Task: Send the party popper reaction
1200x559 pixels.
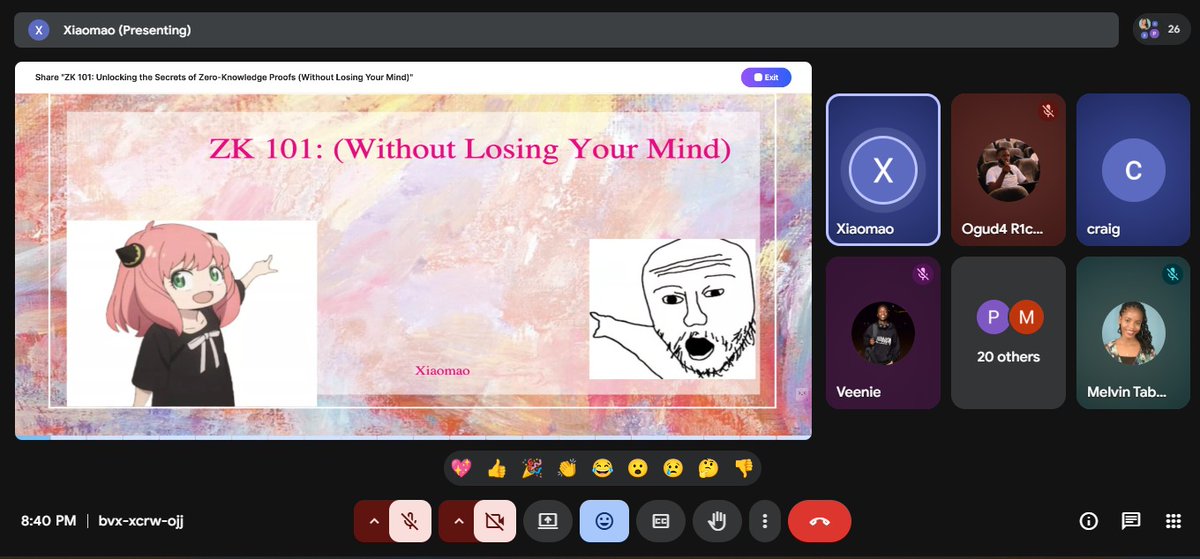Action: point(531,467)
